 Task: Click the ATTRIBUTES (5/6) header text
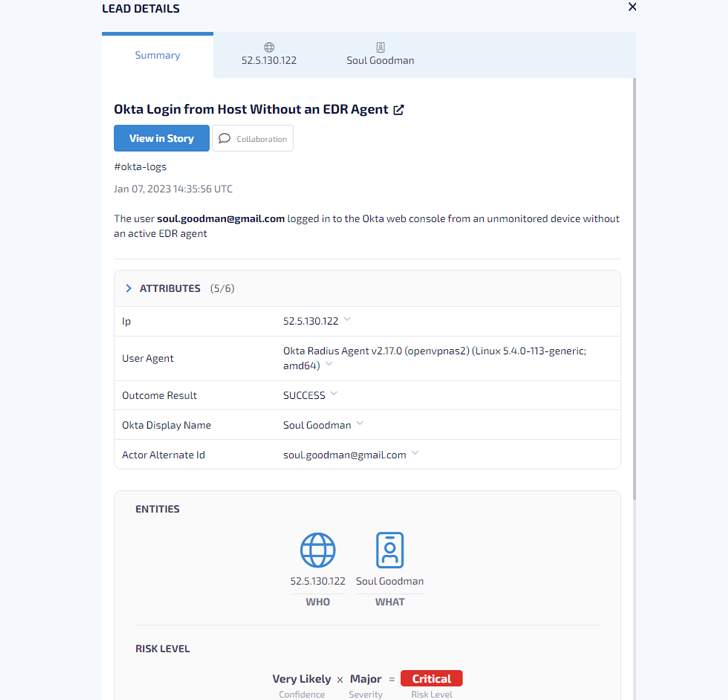tap(187, 288)
